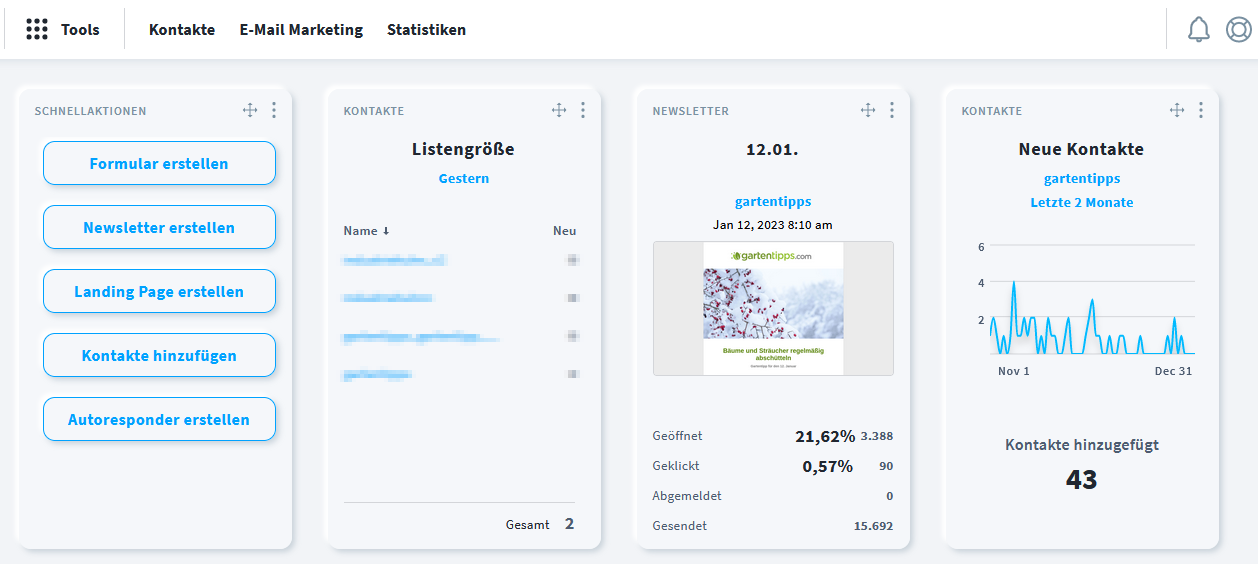The image size is (1258, 564).
Task: Click move handle on Listengröße widget
Action: (x=559, y=110)
